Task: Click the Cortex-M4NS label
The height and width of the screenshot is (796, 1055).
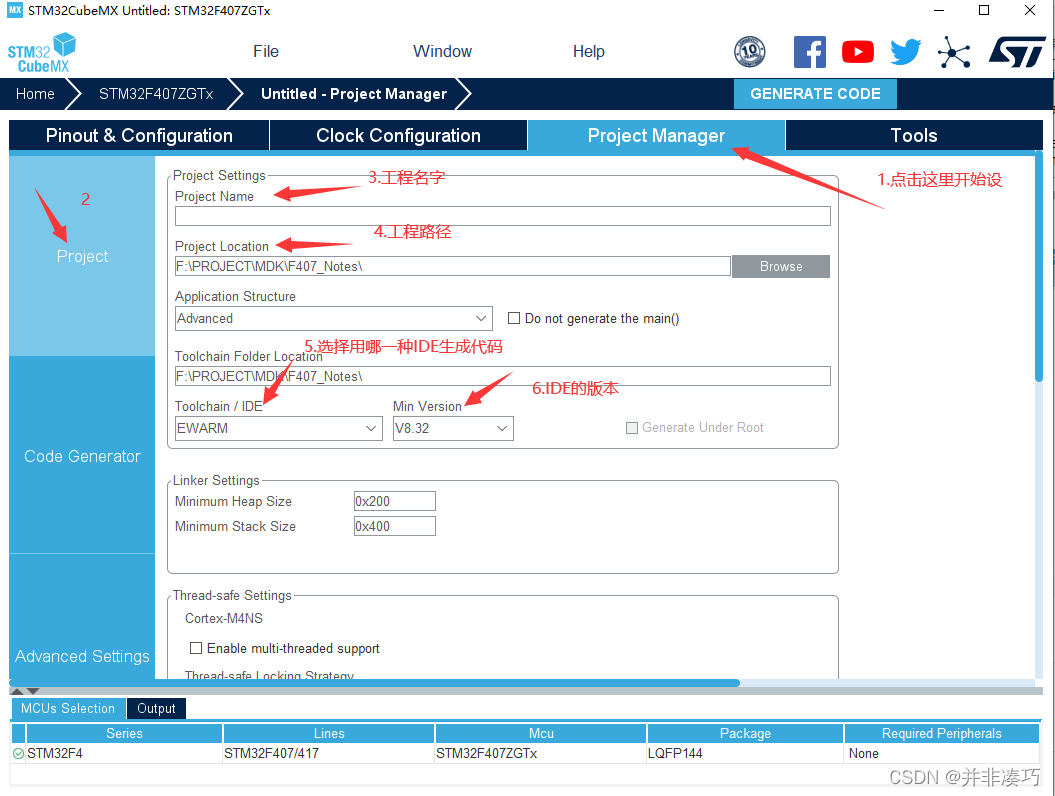Action: pos(223,618)
